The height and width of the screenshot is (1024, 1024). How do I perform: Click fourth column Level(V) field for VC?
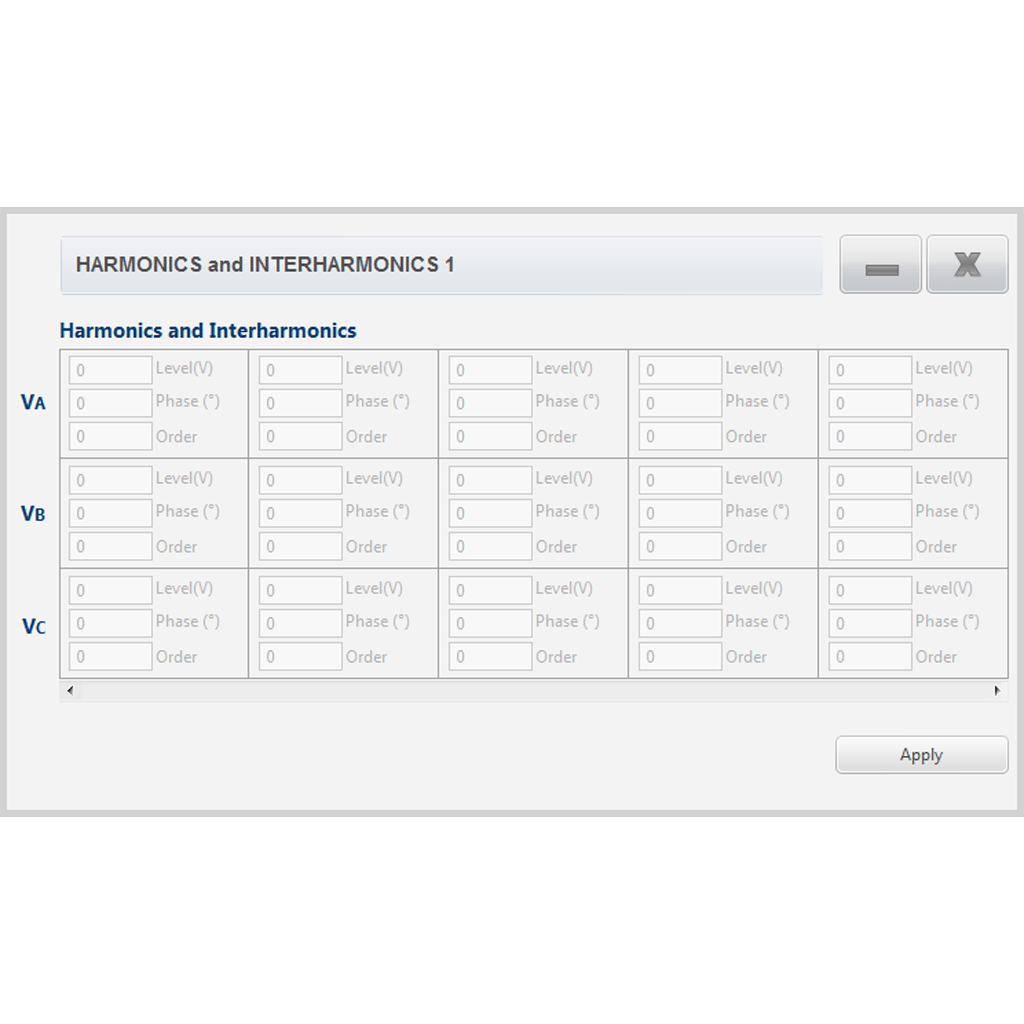[680, 590]
